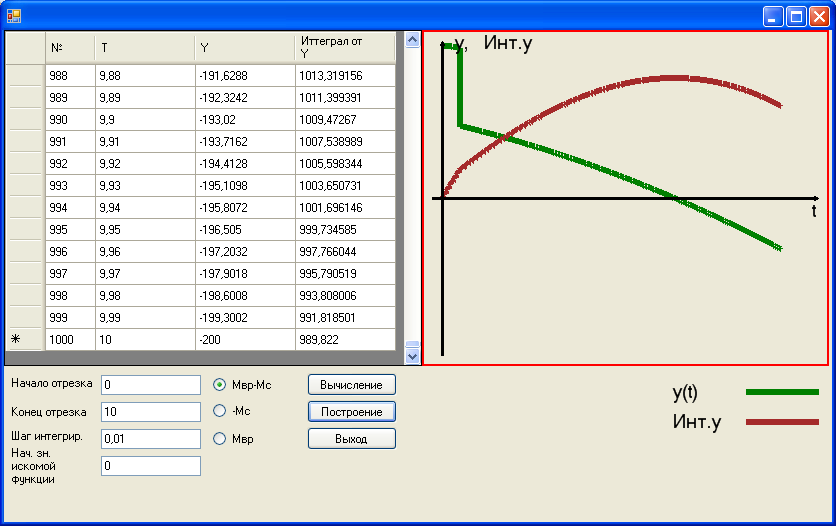Click the Вычисление button
This screenshot has height=526, width=836.
352,385
